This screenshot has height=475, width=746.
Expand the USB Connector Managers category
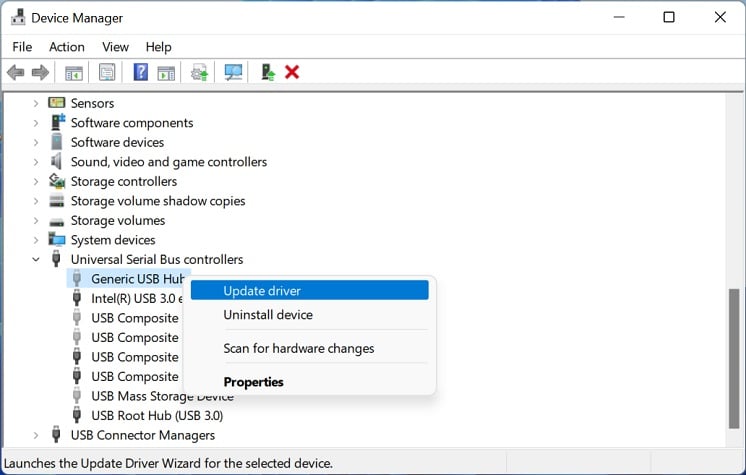(x=36, y=435)
